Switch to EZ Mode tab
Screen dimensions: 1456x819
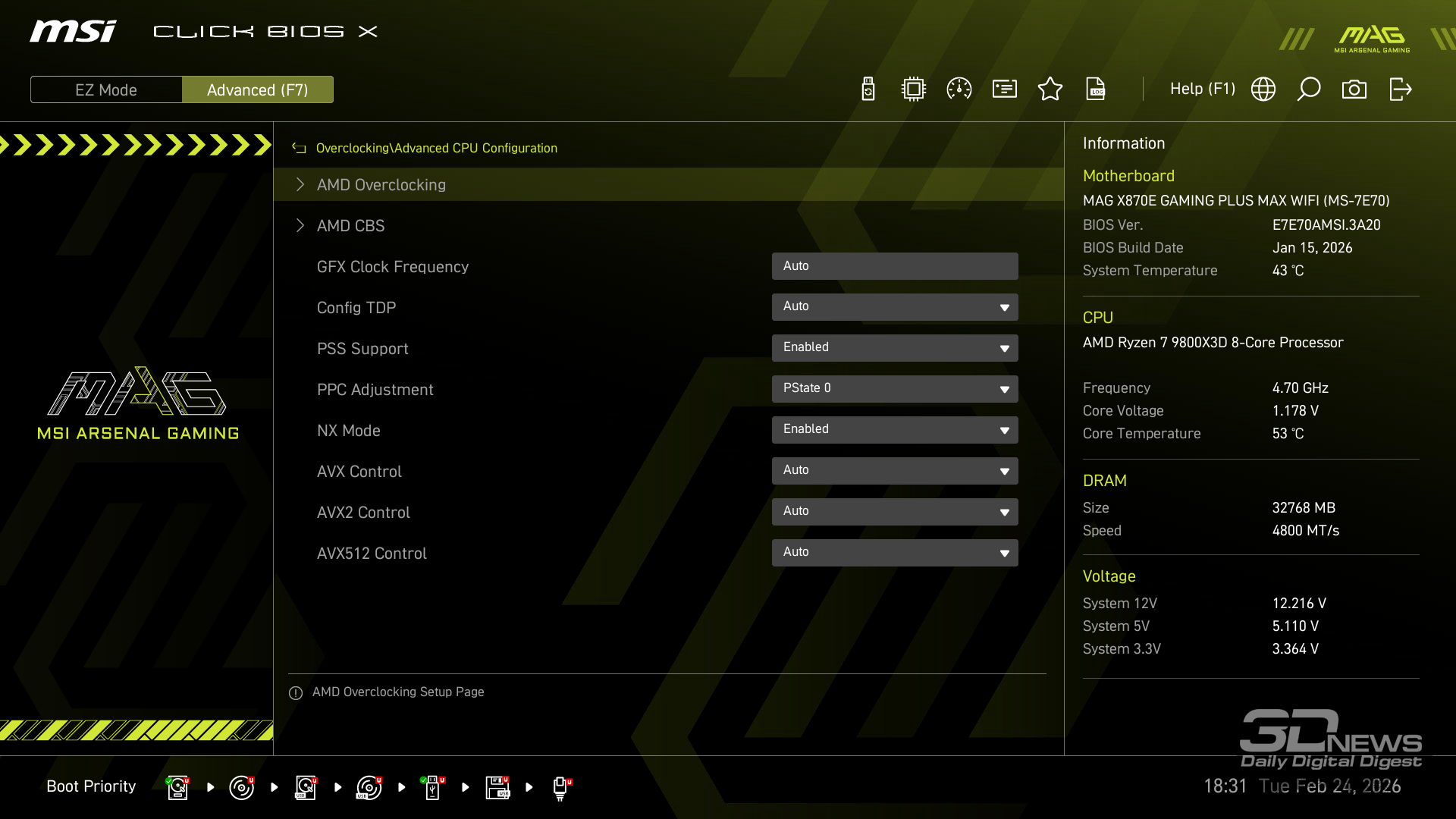point(106,90)
